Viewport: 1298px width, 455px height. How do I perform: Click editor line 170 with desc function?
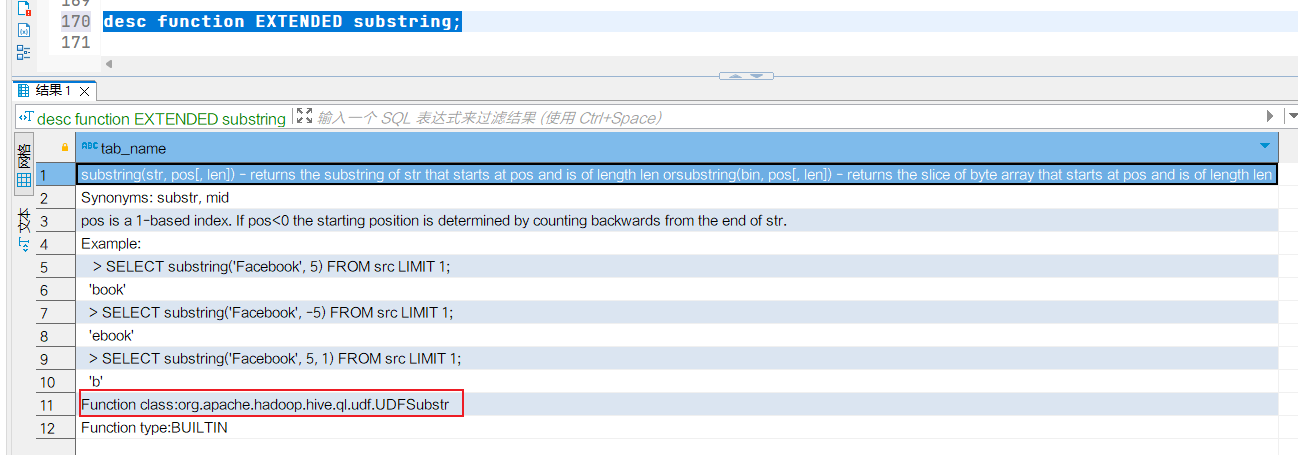[x=282, y=21]
